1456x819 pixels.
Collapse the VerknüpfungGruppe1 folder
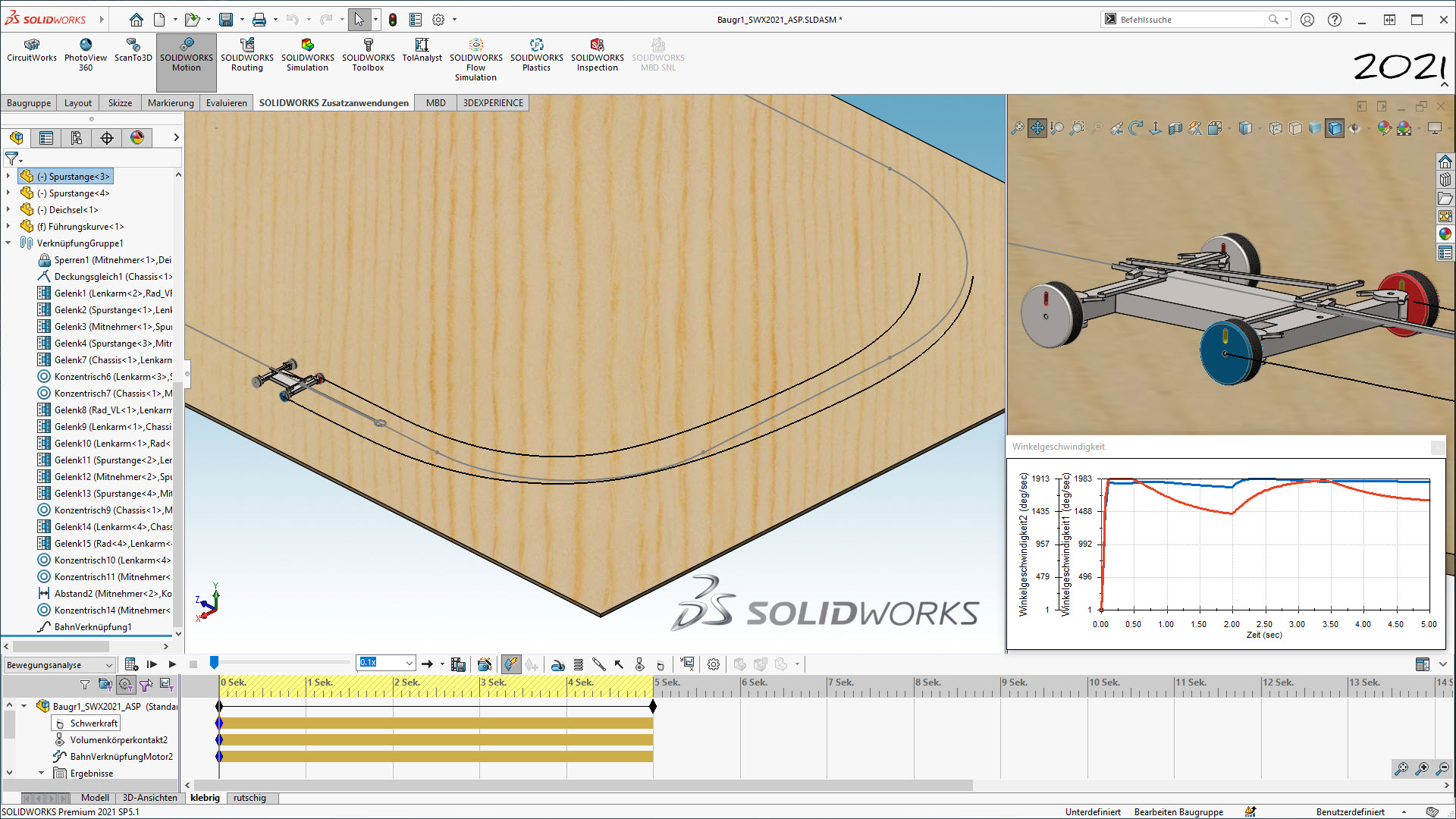[8, 243]
